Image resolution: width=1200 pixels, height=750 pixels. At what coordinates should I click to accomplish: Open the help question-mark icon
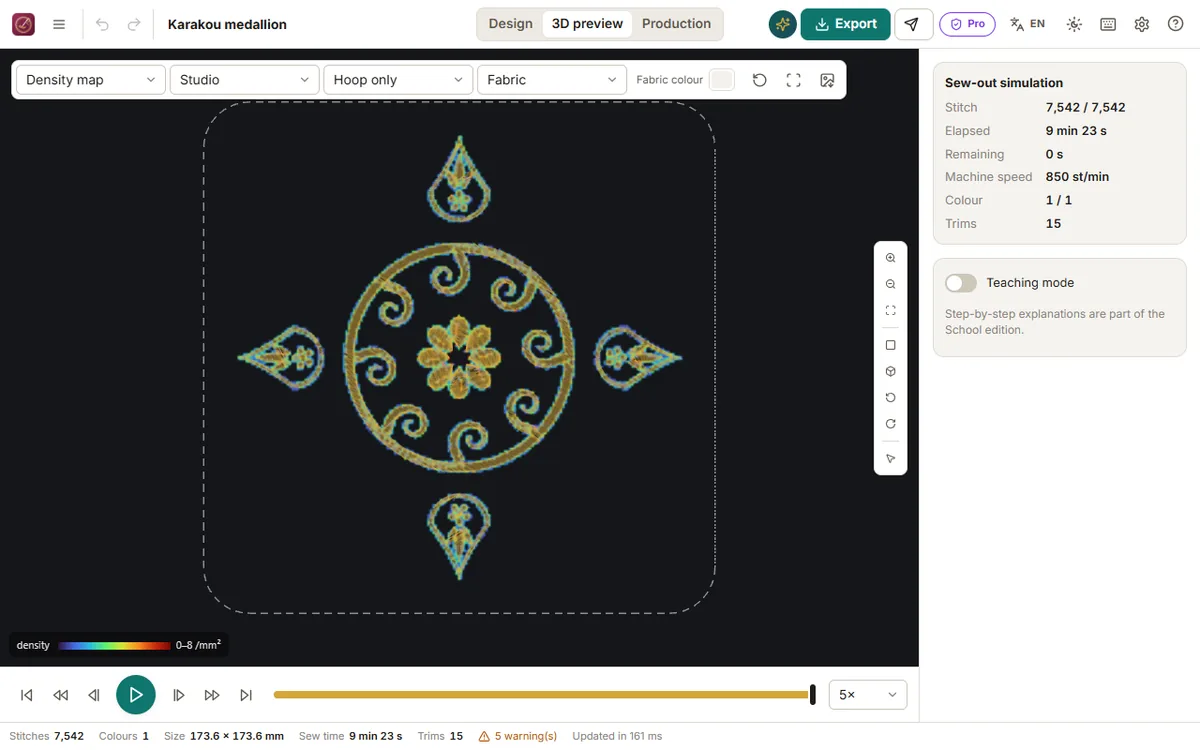click(1176, 24)
